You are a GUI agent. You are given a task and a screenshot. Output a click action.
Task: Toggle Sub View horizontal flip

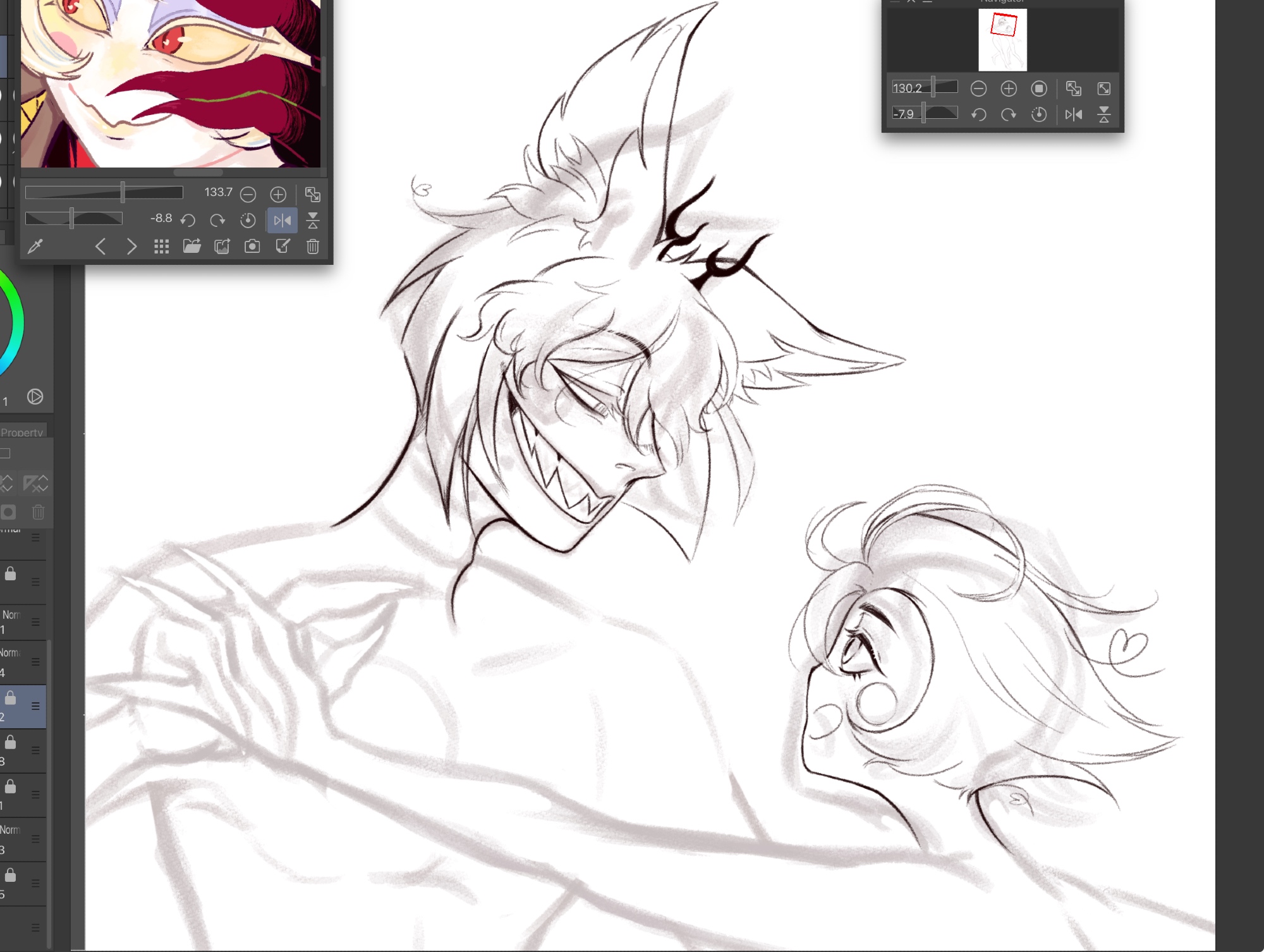(282, 220)
